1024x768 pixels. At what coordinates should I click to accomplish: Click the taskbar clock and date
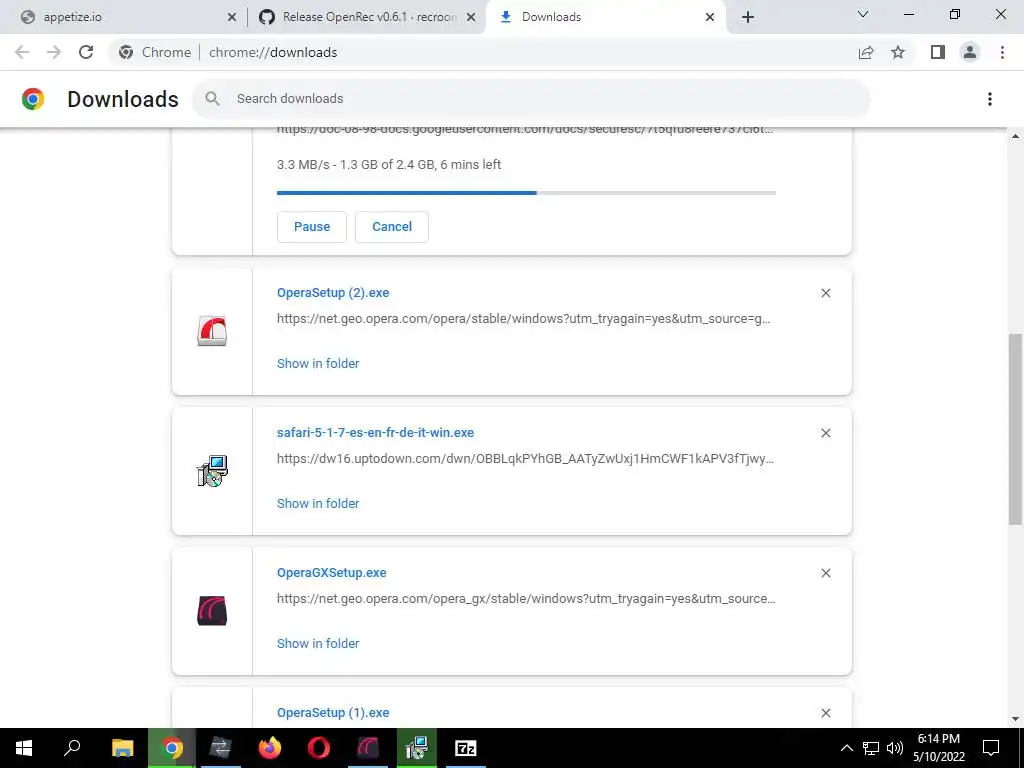[x=939, y=748]
